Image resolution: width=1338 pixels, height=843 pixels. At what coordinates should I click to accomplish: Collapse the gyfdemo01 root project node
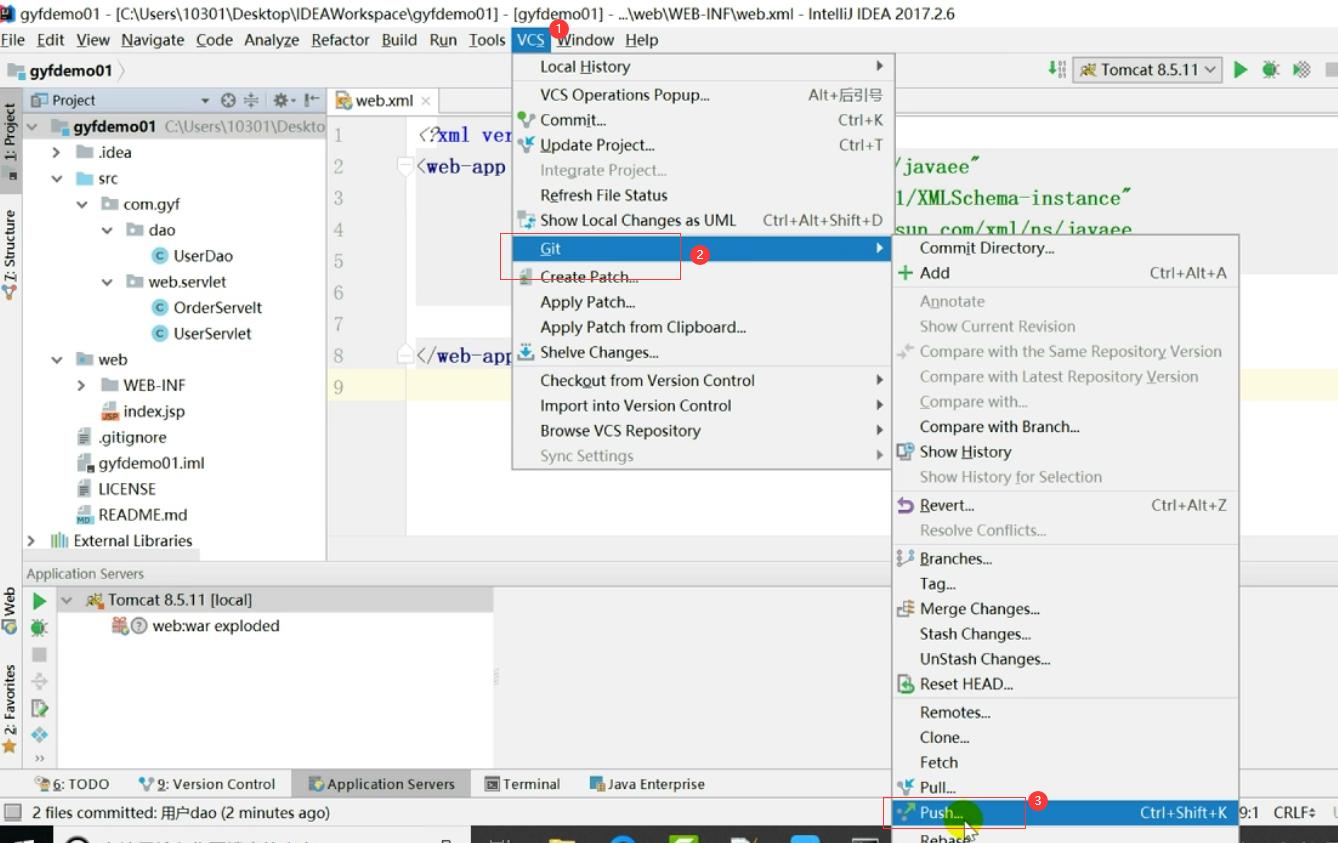tap(32, 127)
